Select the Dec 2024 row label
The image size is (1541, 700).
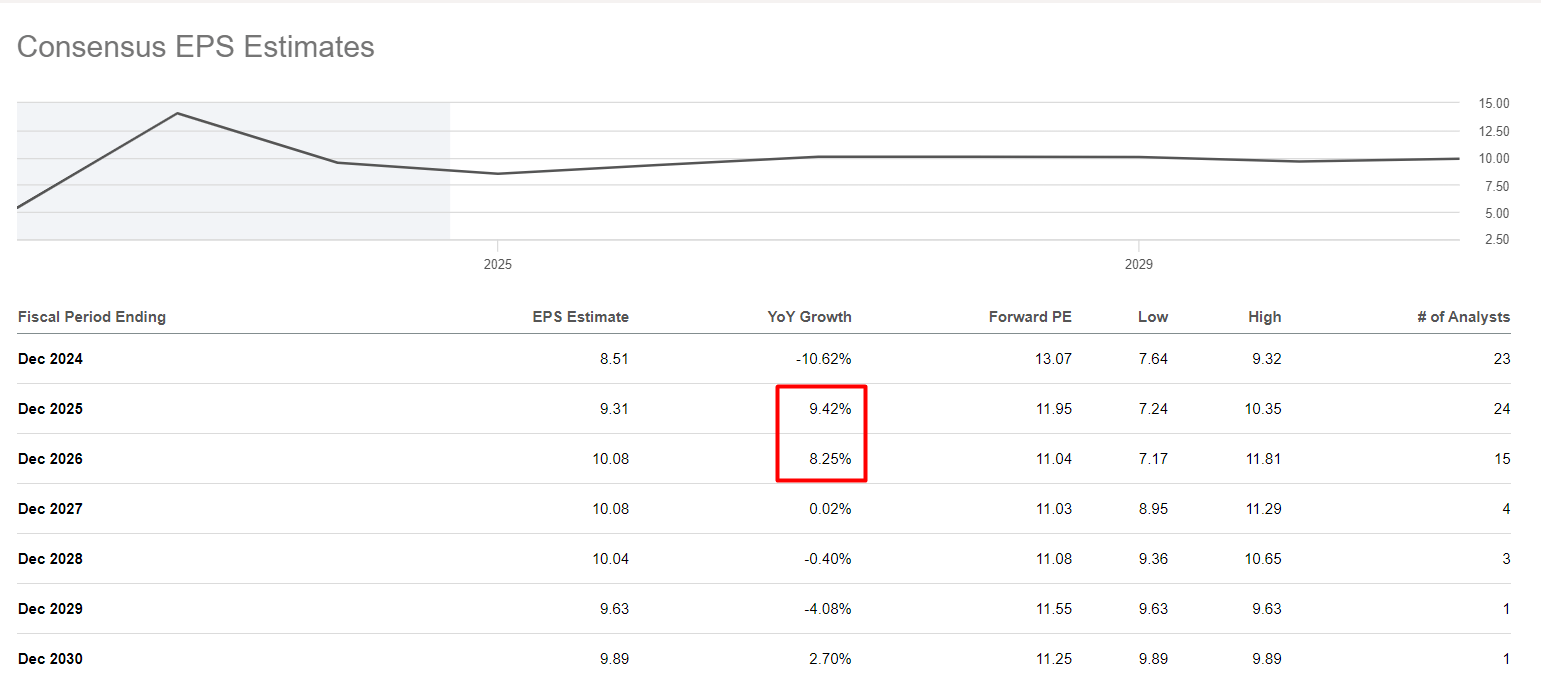pos(50,359)
